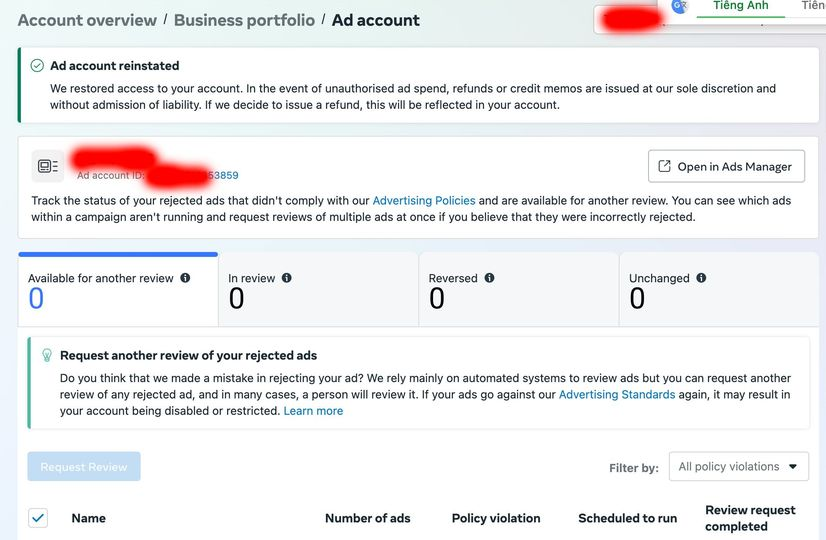Select Available for another review tab
826x540 pixels.
tap(118, 289)
